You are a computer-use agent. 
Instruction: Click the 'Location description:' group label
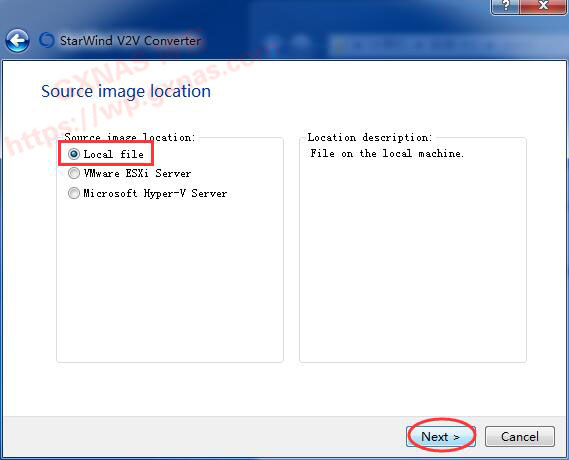[370, 137]
